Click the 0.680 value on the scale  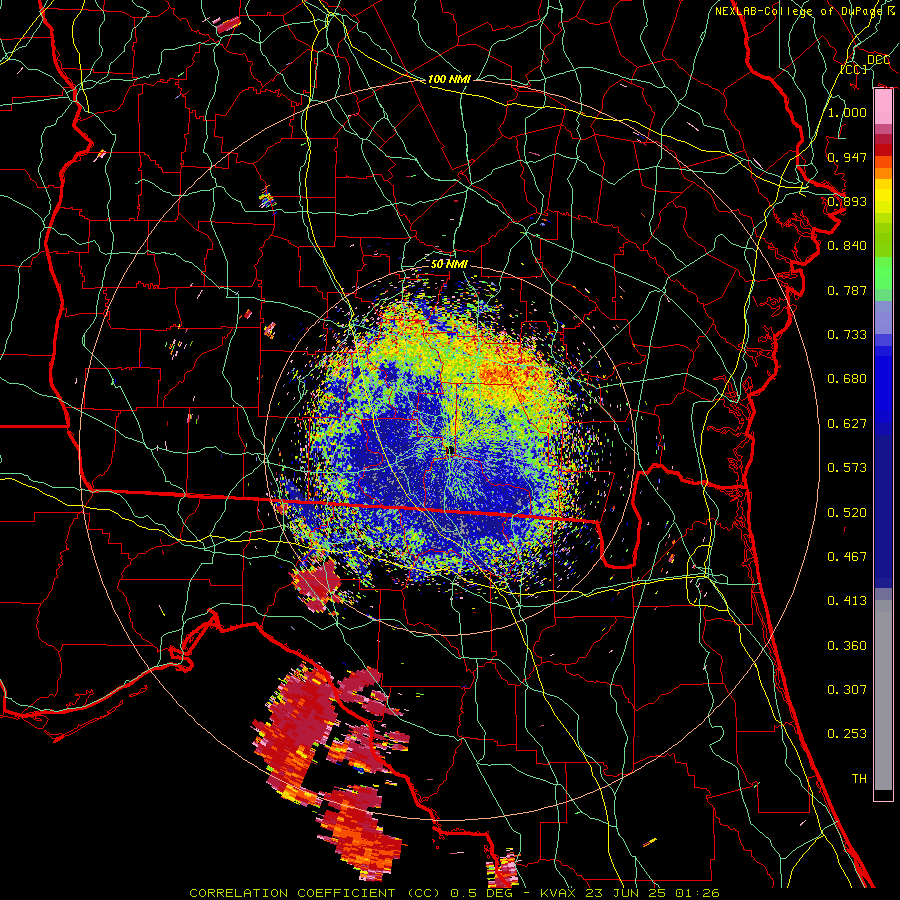847,379
